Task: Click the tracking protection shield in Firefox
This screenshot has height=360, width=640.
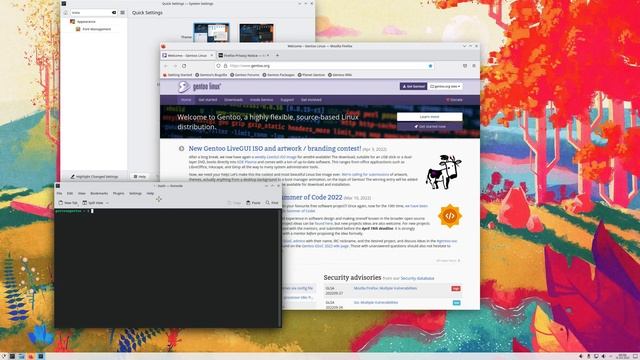Action: (218, 66)
